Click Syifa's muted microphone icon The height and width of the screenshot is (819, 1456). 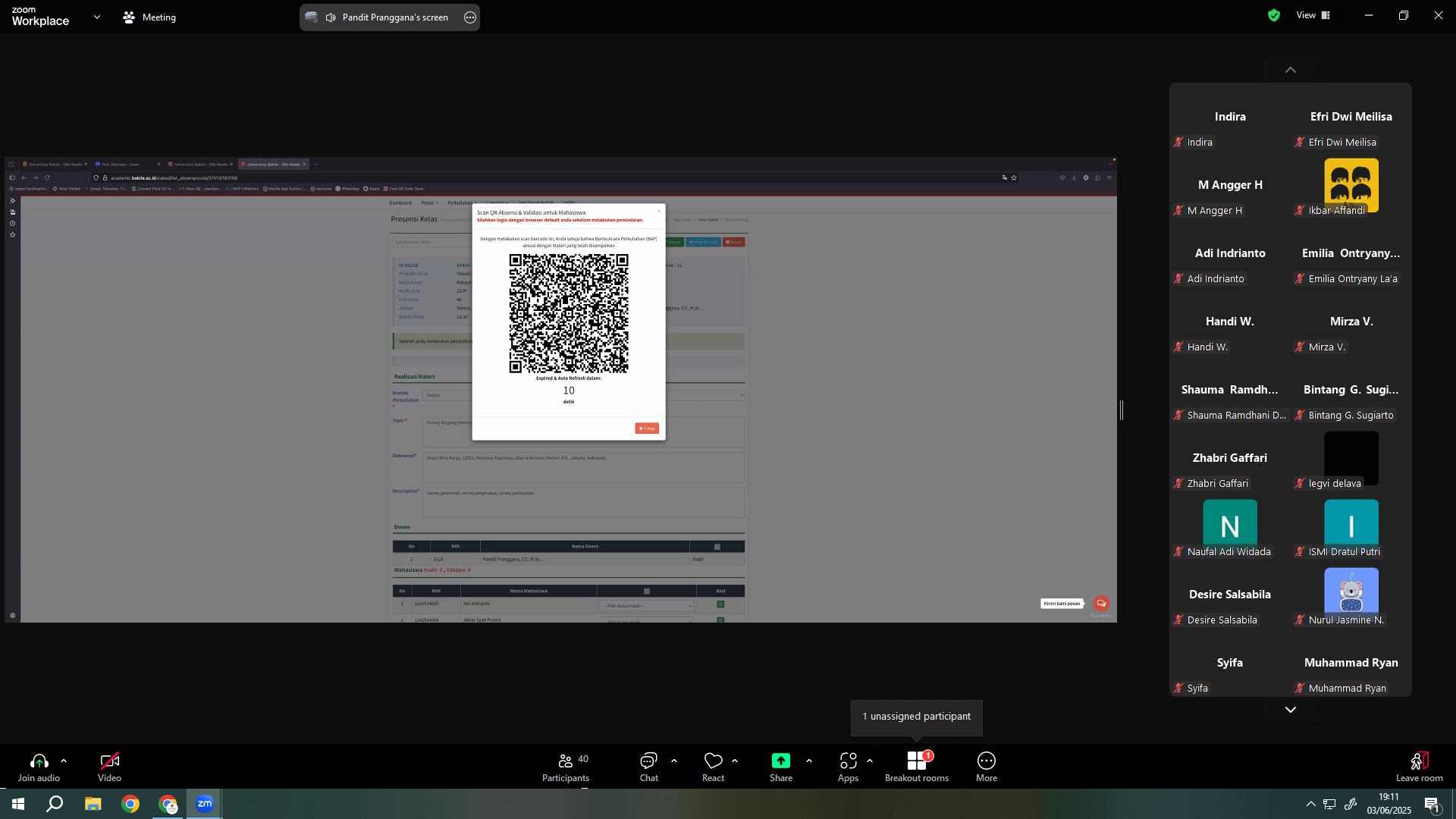pos(1178,688)
